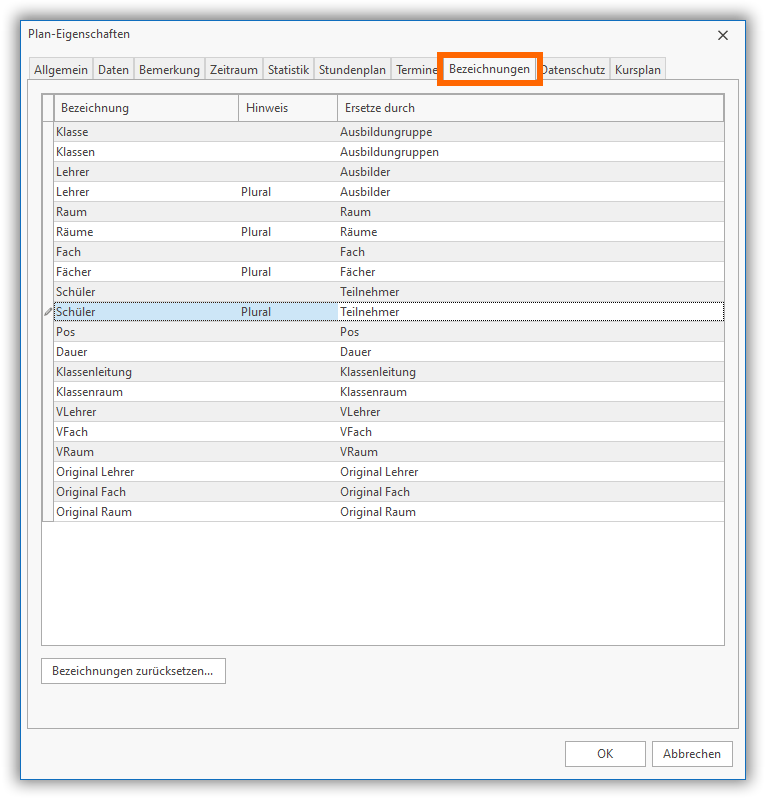The height and width of the screenshot is (800, 766).
Task: Click the Bezeichnungen zurücksetzen button
Action: pos(133,671)
